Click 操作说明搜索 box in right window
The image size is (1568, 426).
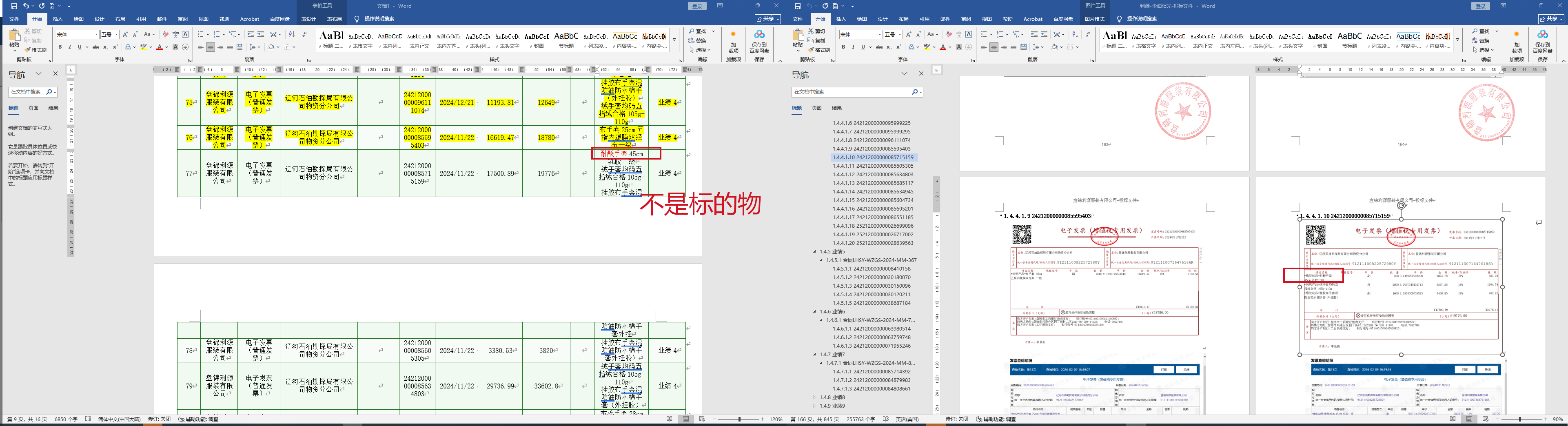click(1141, 19)
